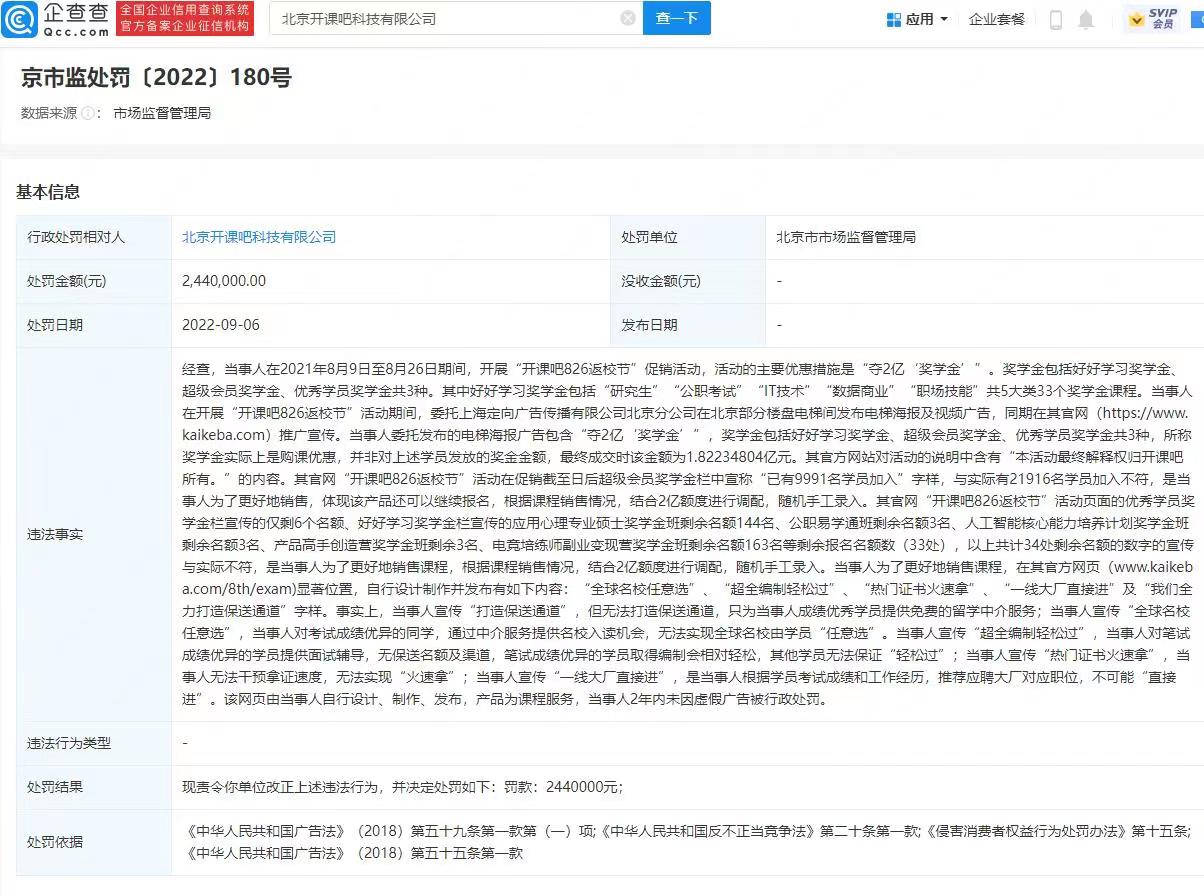Click 市场监督管理局 data source text

click(x=162, y=114)
